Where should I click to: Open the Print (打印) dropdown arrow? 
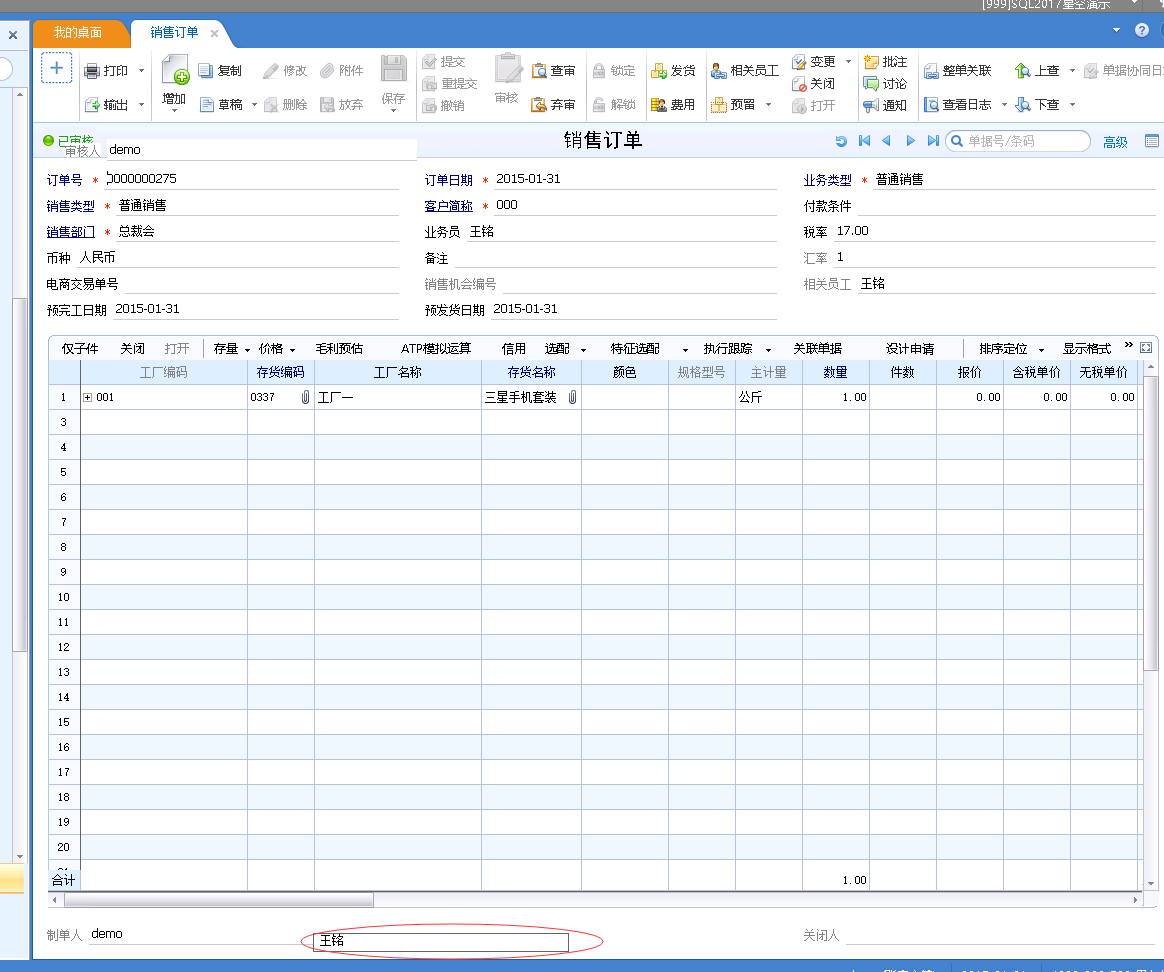click(x=141, y=71)
